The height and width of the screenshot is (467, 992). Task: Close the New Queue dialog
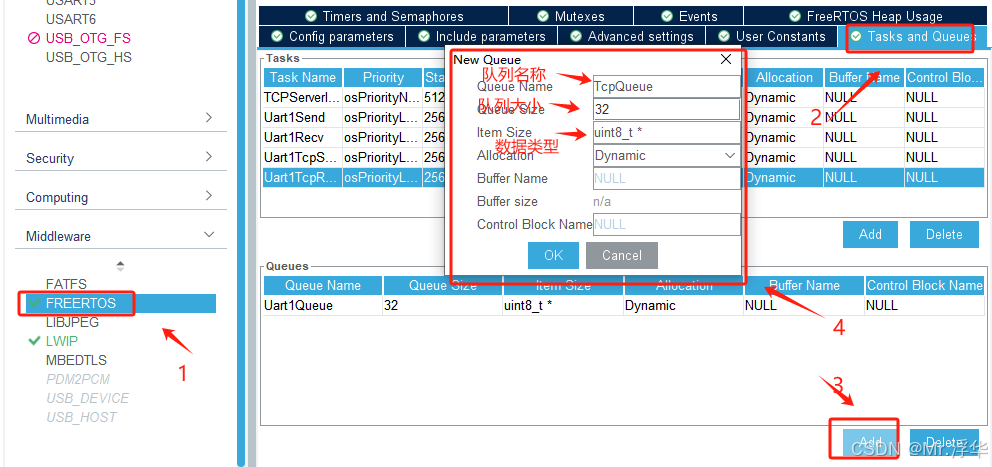tap(726, 59)
